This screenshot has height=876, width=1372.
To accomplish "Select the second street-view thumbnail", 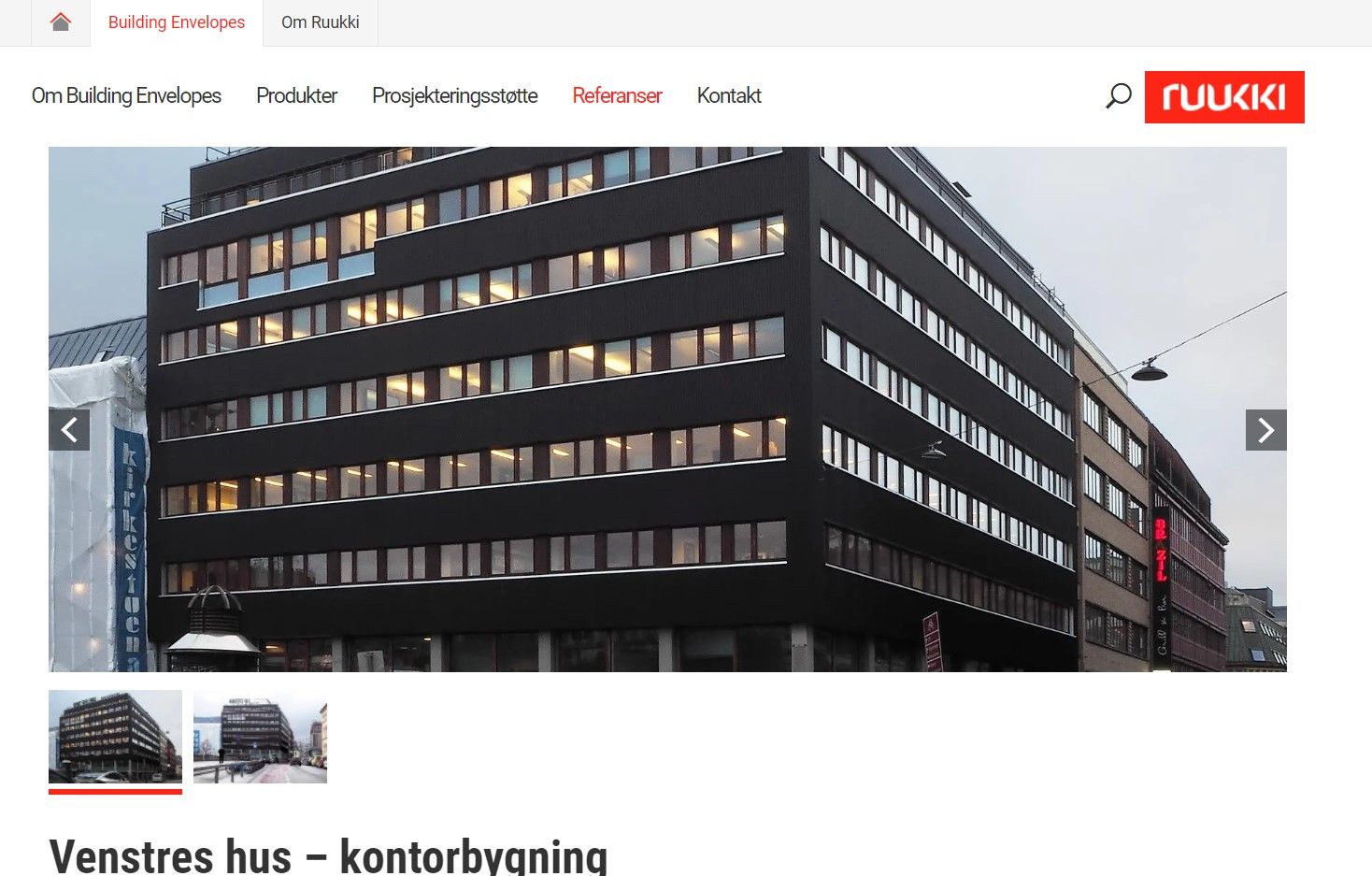I will point(260,737).
